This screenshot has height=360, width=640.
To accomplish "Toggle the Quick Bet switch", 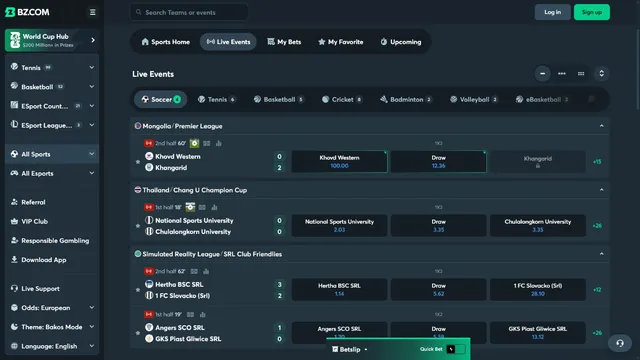I will tap(456, 349).
